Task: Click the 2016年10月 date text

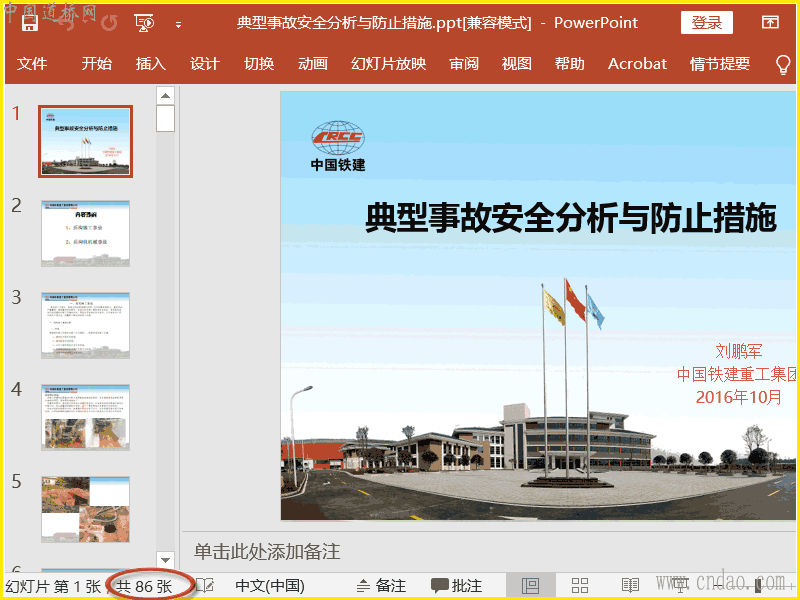Action: point(739,397)
